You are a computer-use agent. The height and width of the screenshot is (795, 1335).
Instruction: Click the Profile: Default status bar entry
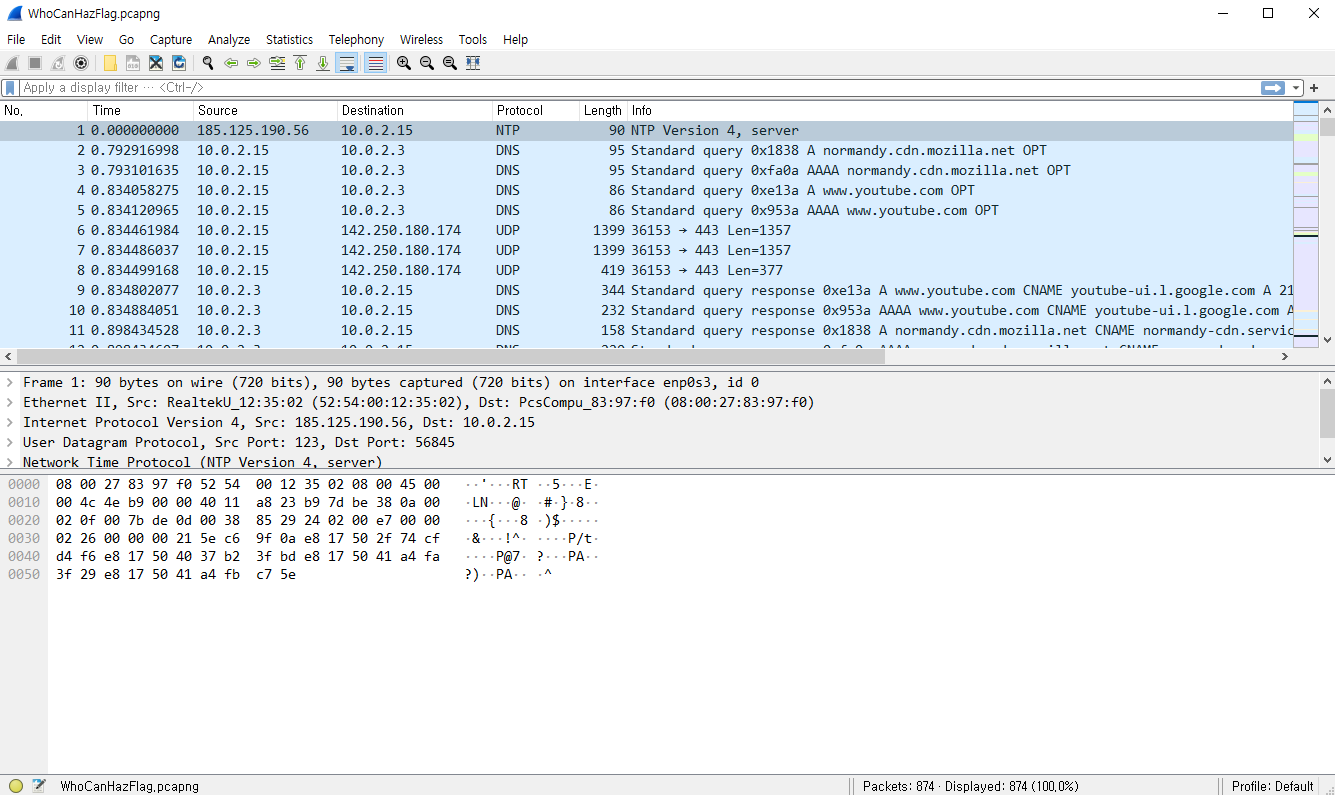[x=1272, y=786]
